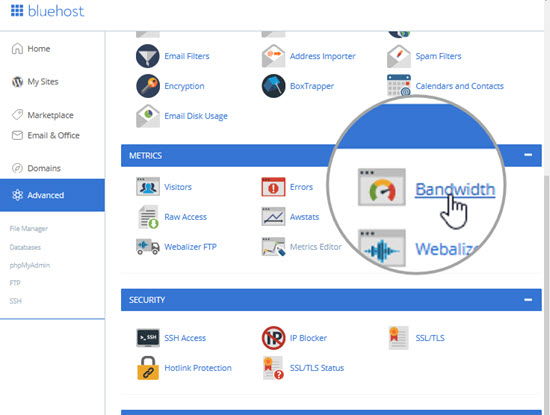Click the Raw Access link
The height and width of the screenshot is (415, 550).
(186, 217)
